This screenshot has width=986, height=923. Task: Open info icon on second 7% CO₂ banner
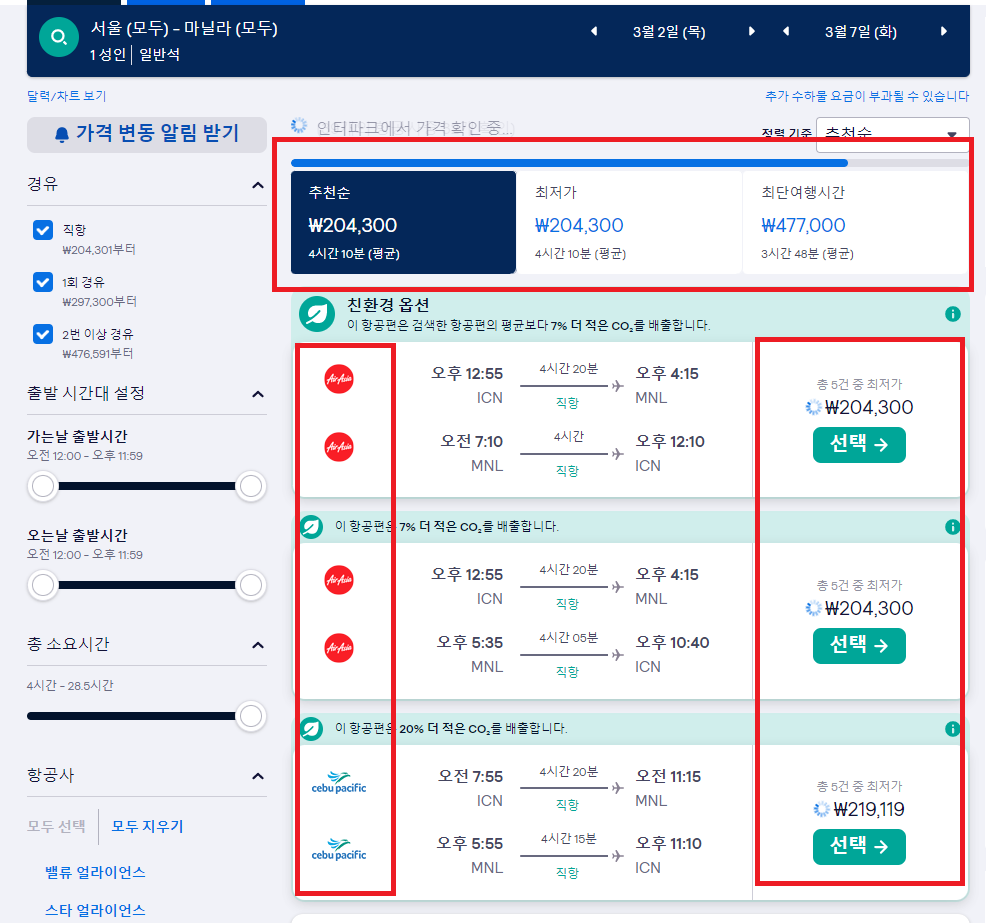[952, 526]
